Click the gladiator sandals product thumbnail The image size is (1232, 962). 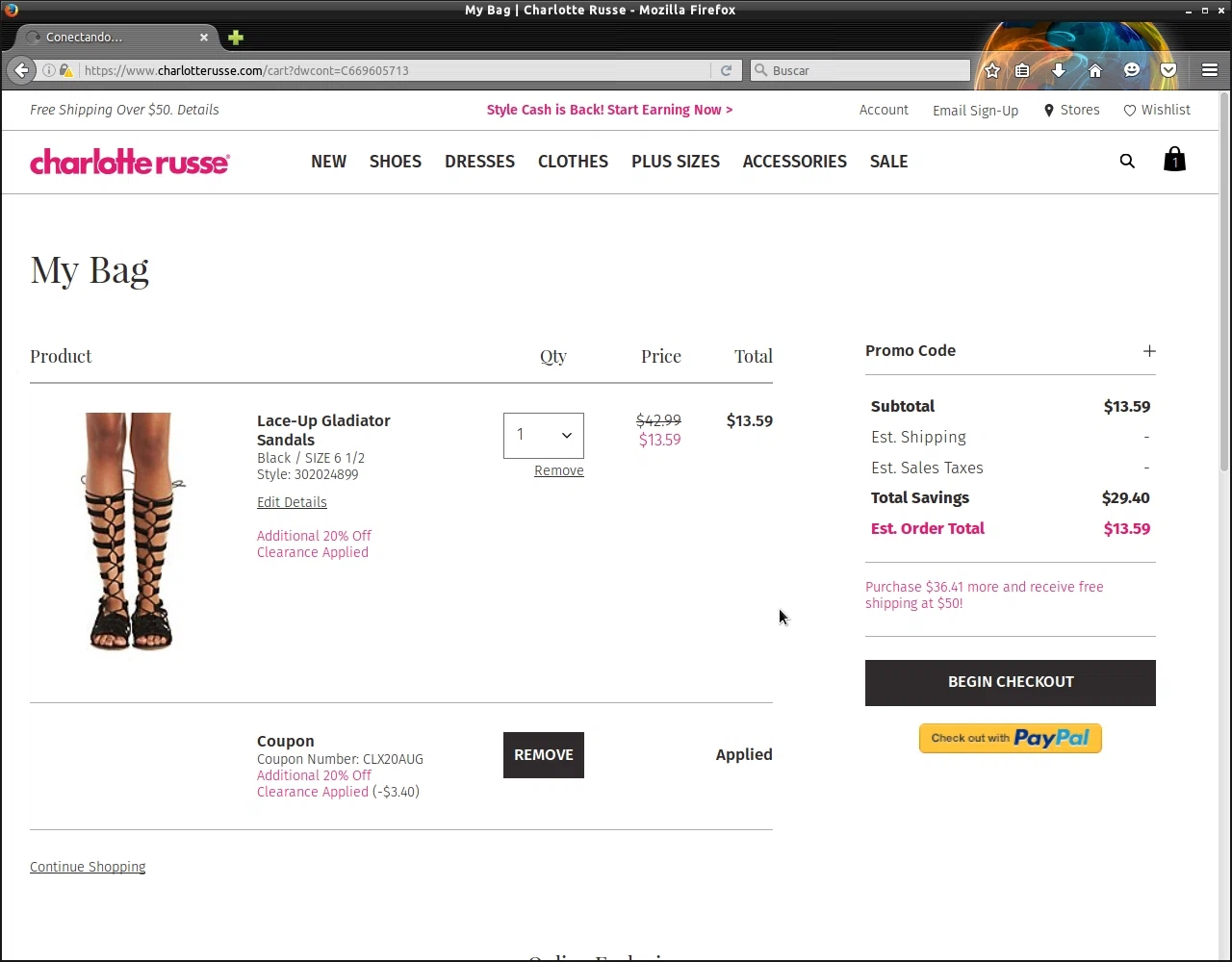coord(130,532)
